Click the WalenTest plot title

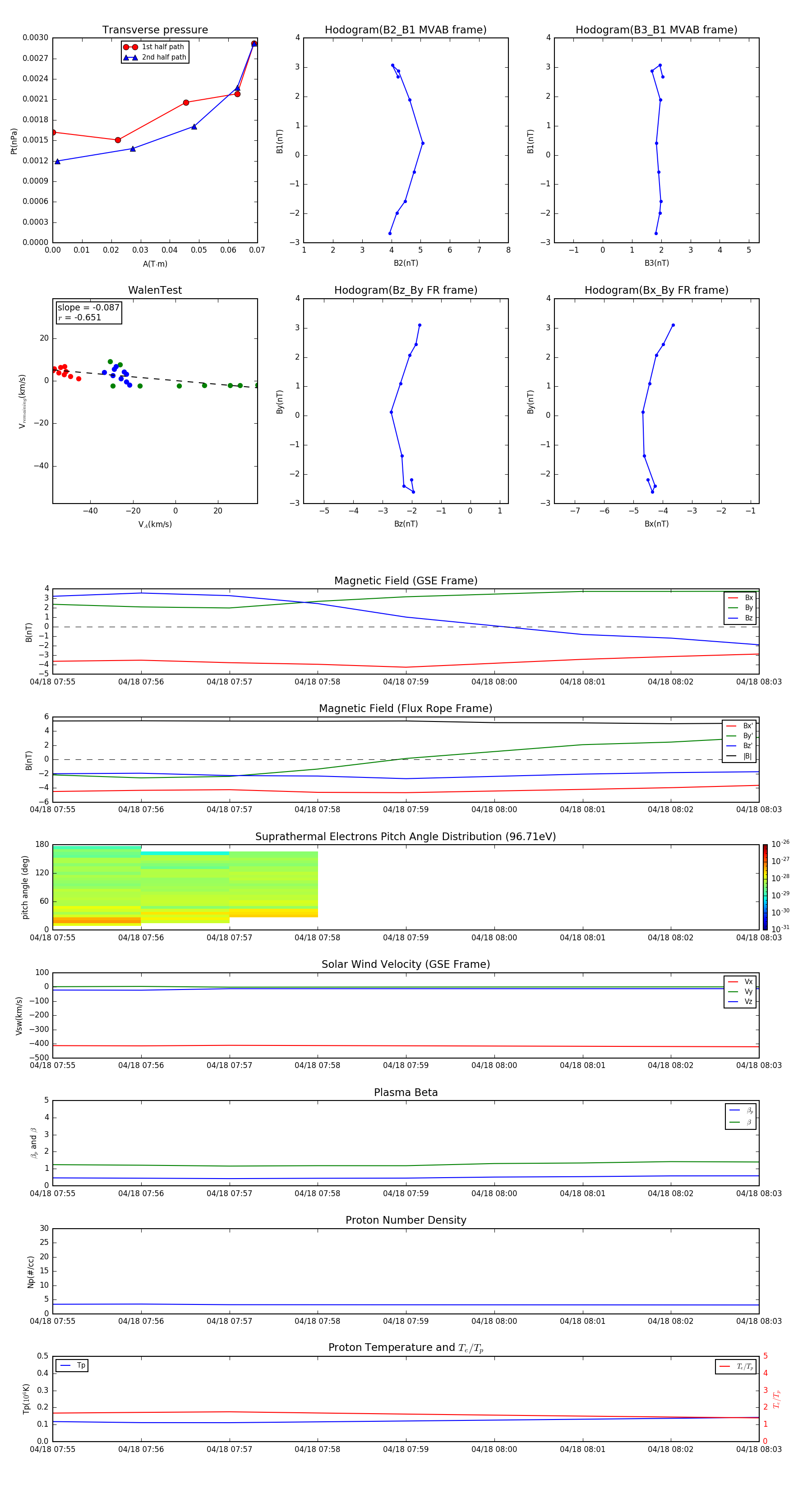(x=155, y=290)
